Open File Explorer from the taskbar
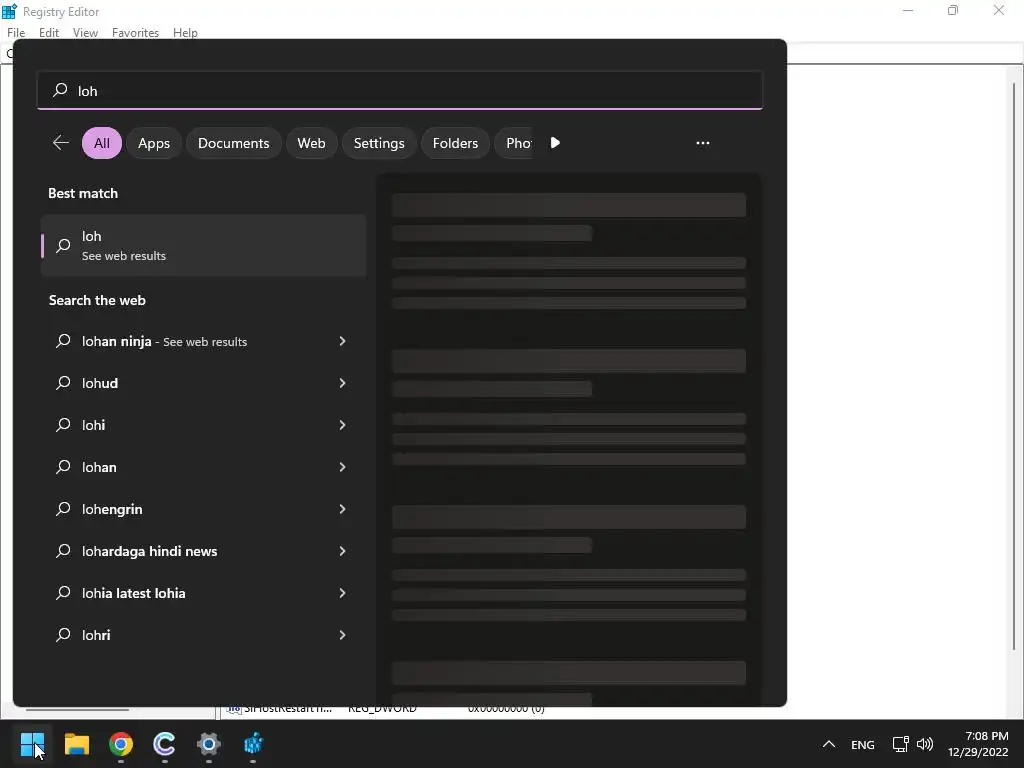1024x768 pixels. tap(76, 744)
